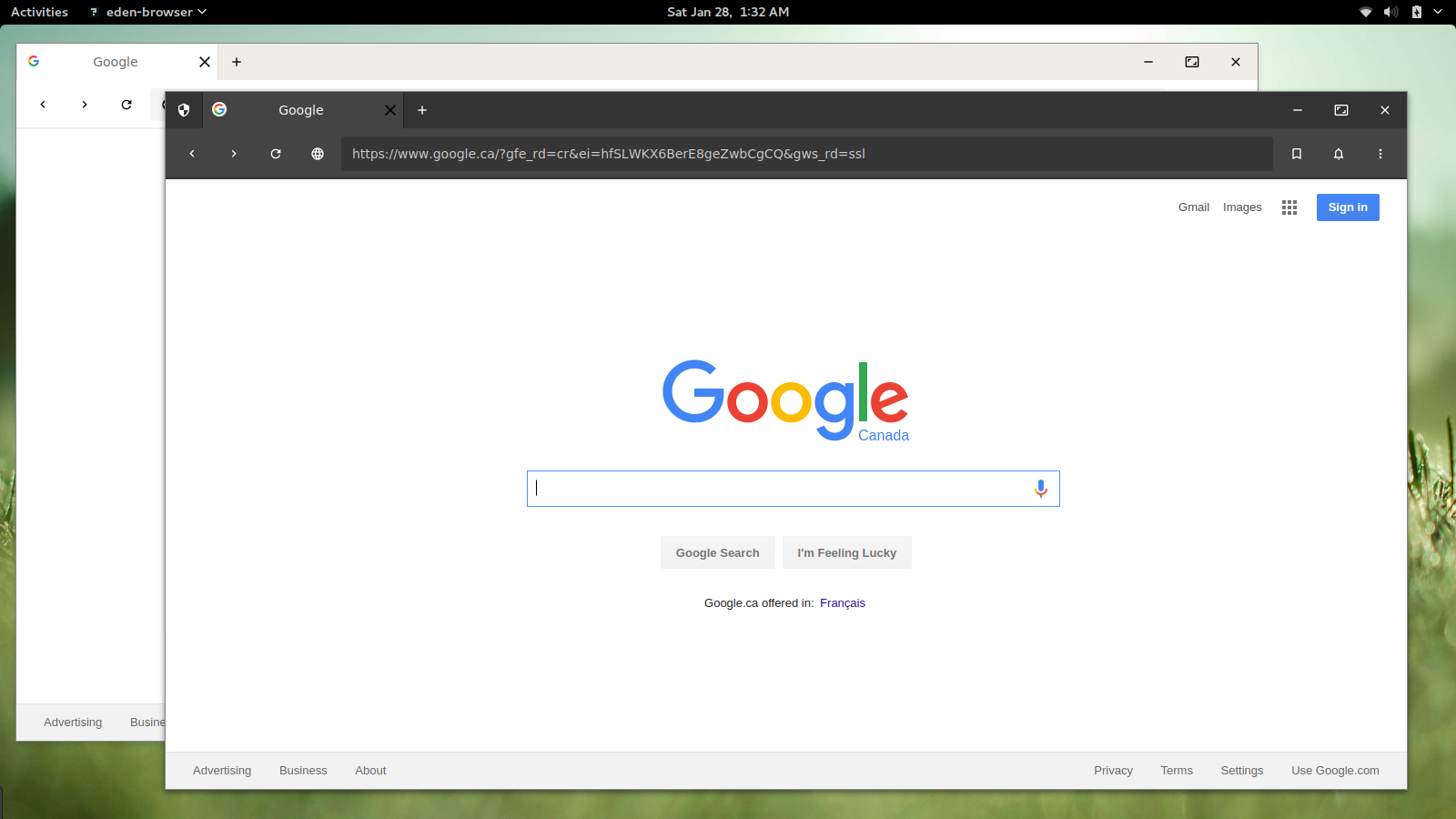The image size is (1456, 819).
Task: Click the Google Search button
Action: (718, 552)
